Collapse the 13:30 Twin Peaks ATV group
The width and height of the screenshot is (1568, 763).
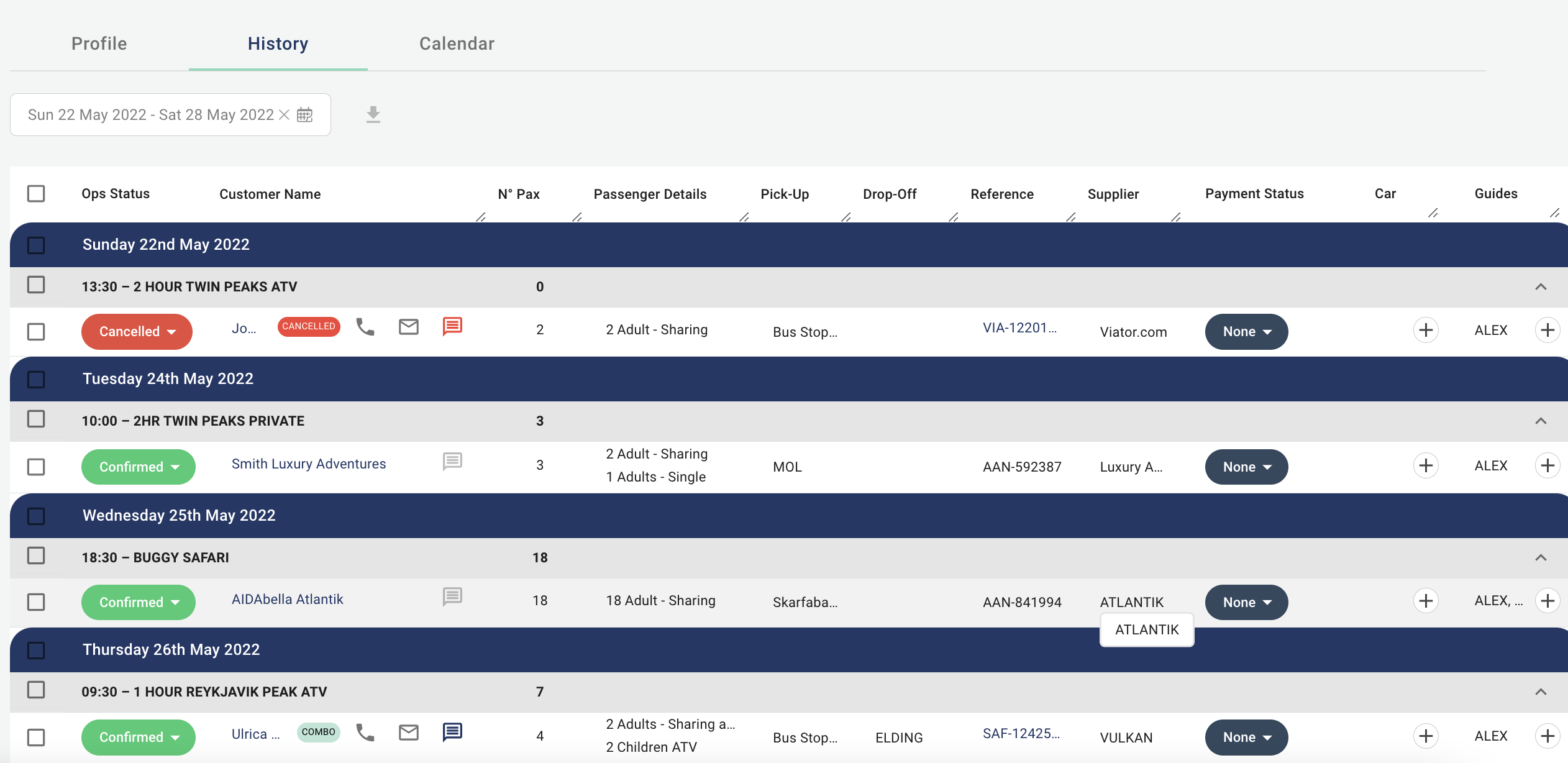[x=1541, y=286]
